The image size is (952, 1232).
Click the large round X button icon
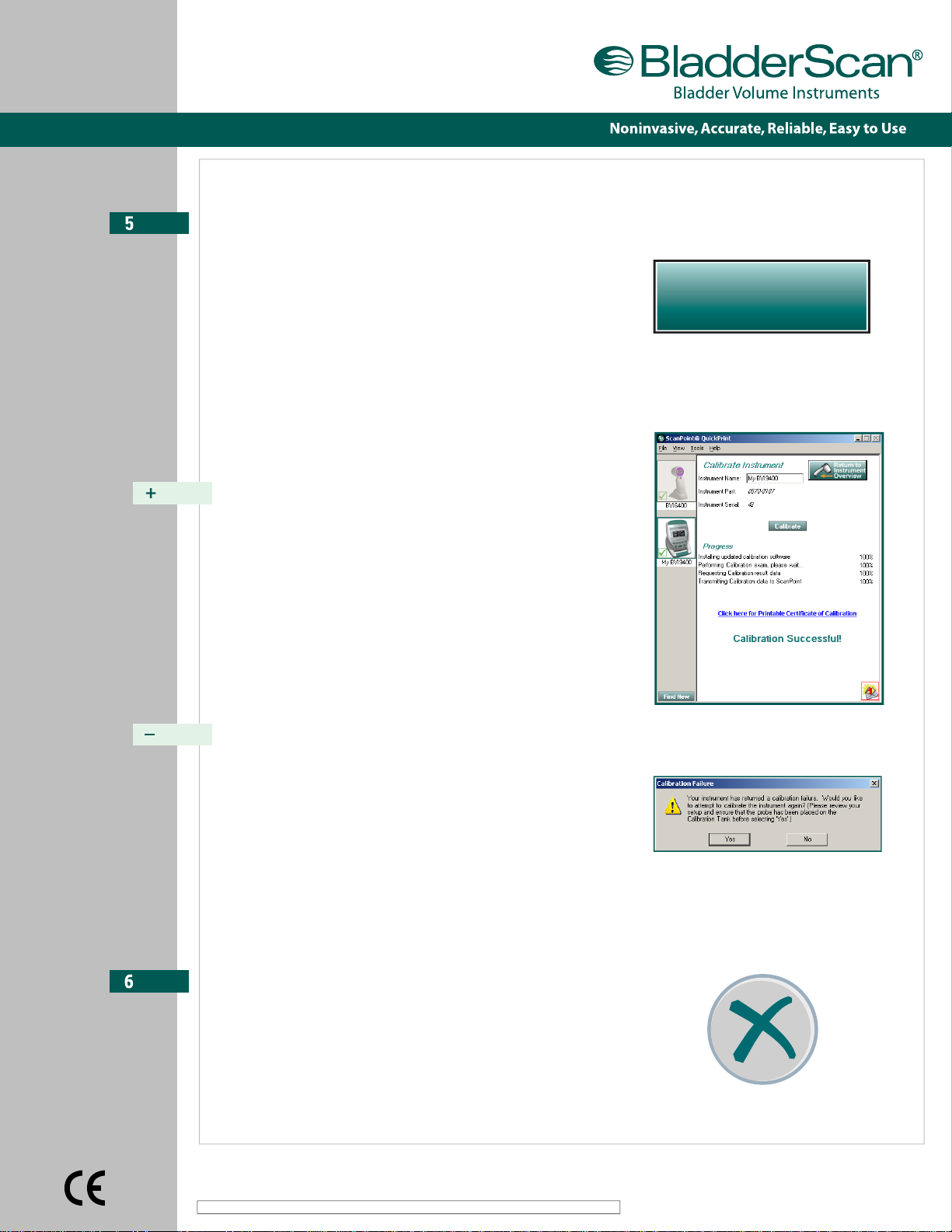[x=762, y=1029]
